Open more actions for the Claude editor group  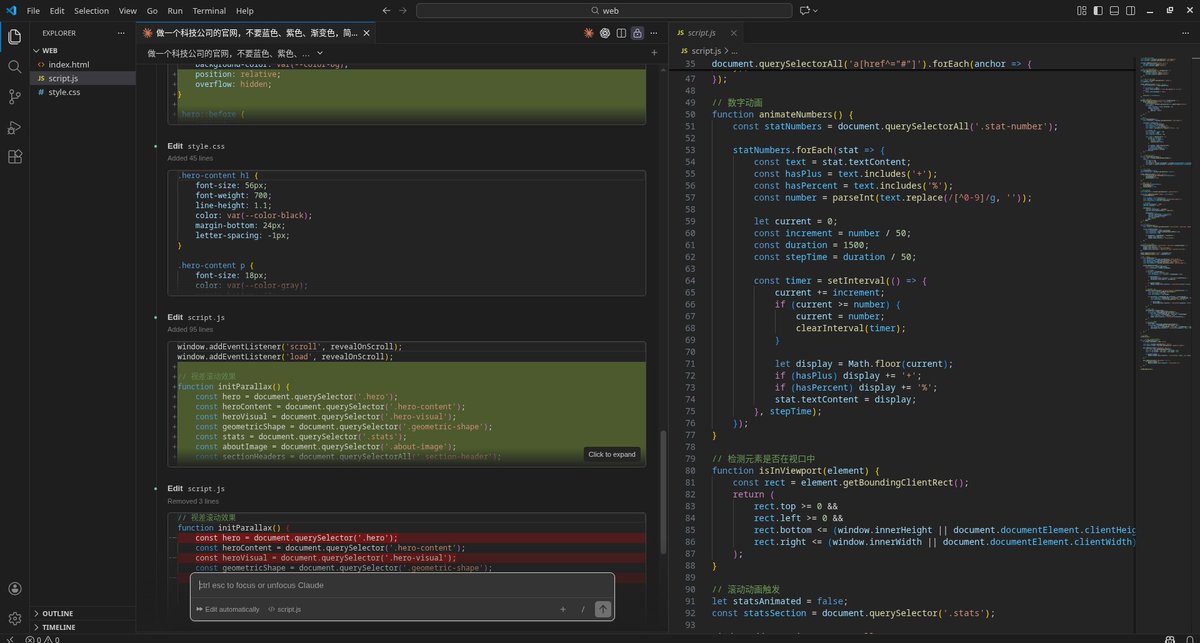pyautogui.click(x=653, y=33)
